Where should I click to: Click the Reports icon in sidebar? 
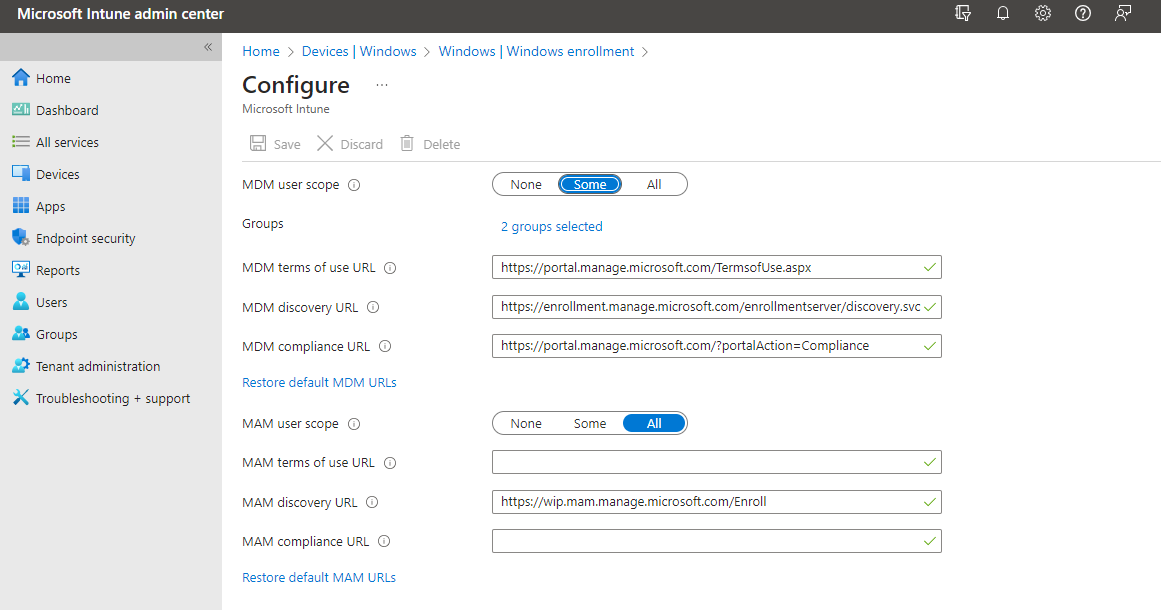click(x=21, y=269)
